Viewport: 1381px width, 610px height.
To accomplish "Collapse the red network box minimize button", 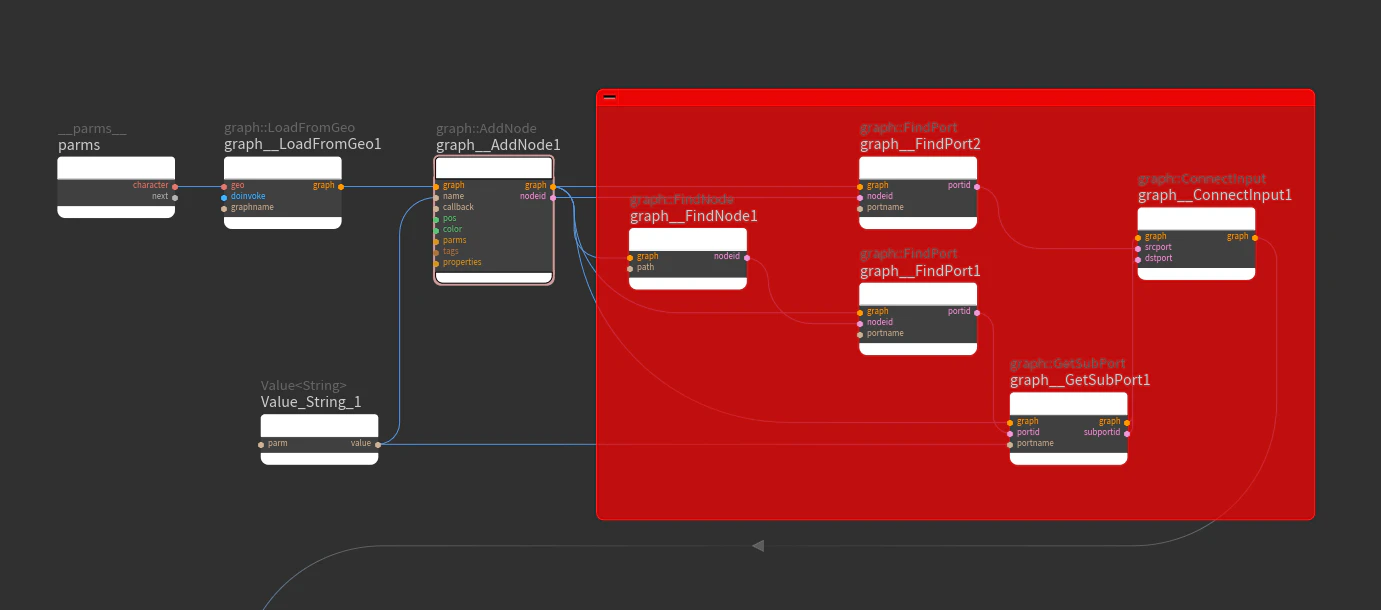I will [609, 97].
